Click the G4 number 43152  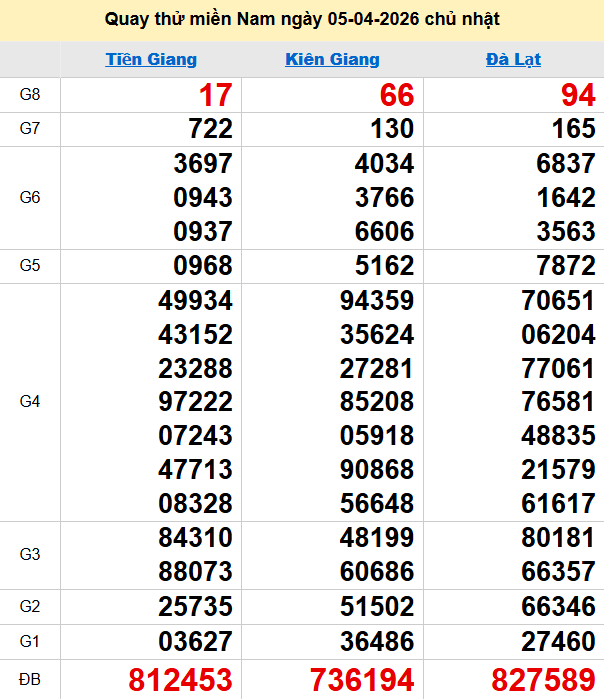196,334
